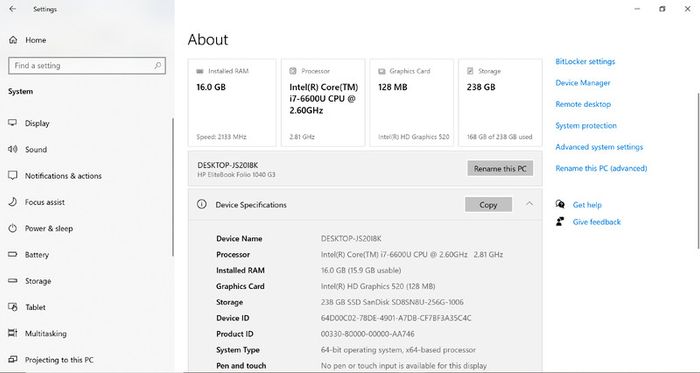Image resolution: width=700 pixels, height=373 pixels.
Task: Click Intel(R) HD Graphics 520 (128 MB) value
Action: [378, 286]
